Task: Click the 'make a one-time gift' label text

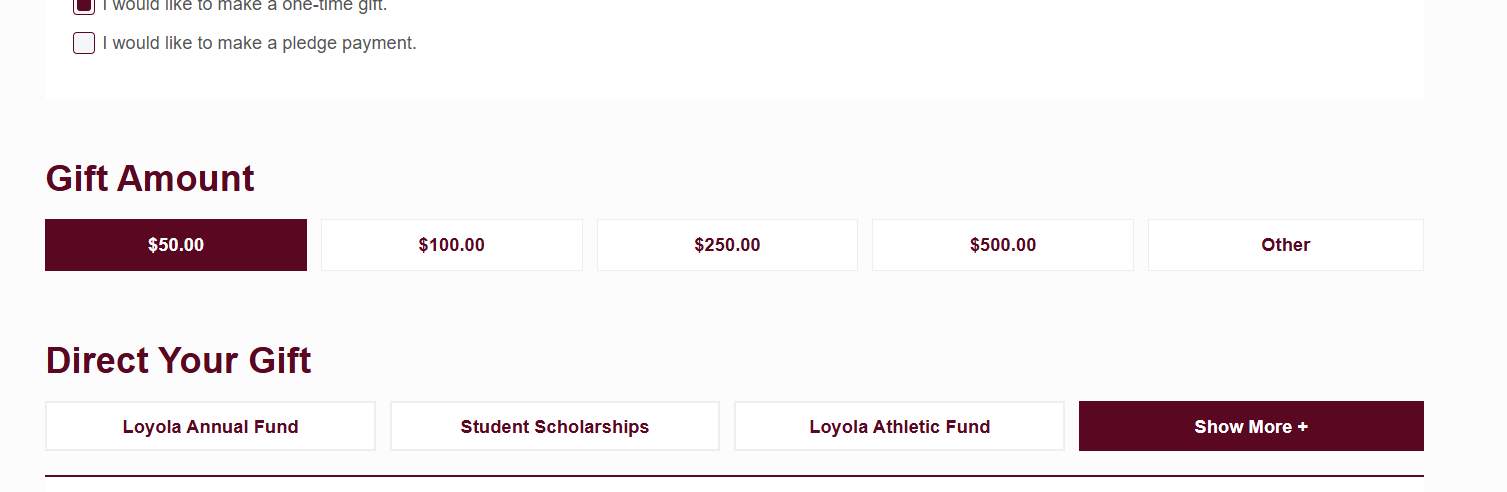Action: pyautogui.click(x=244, y=5)
